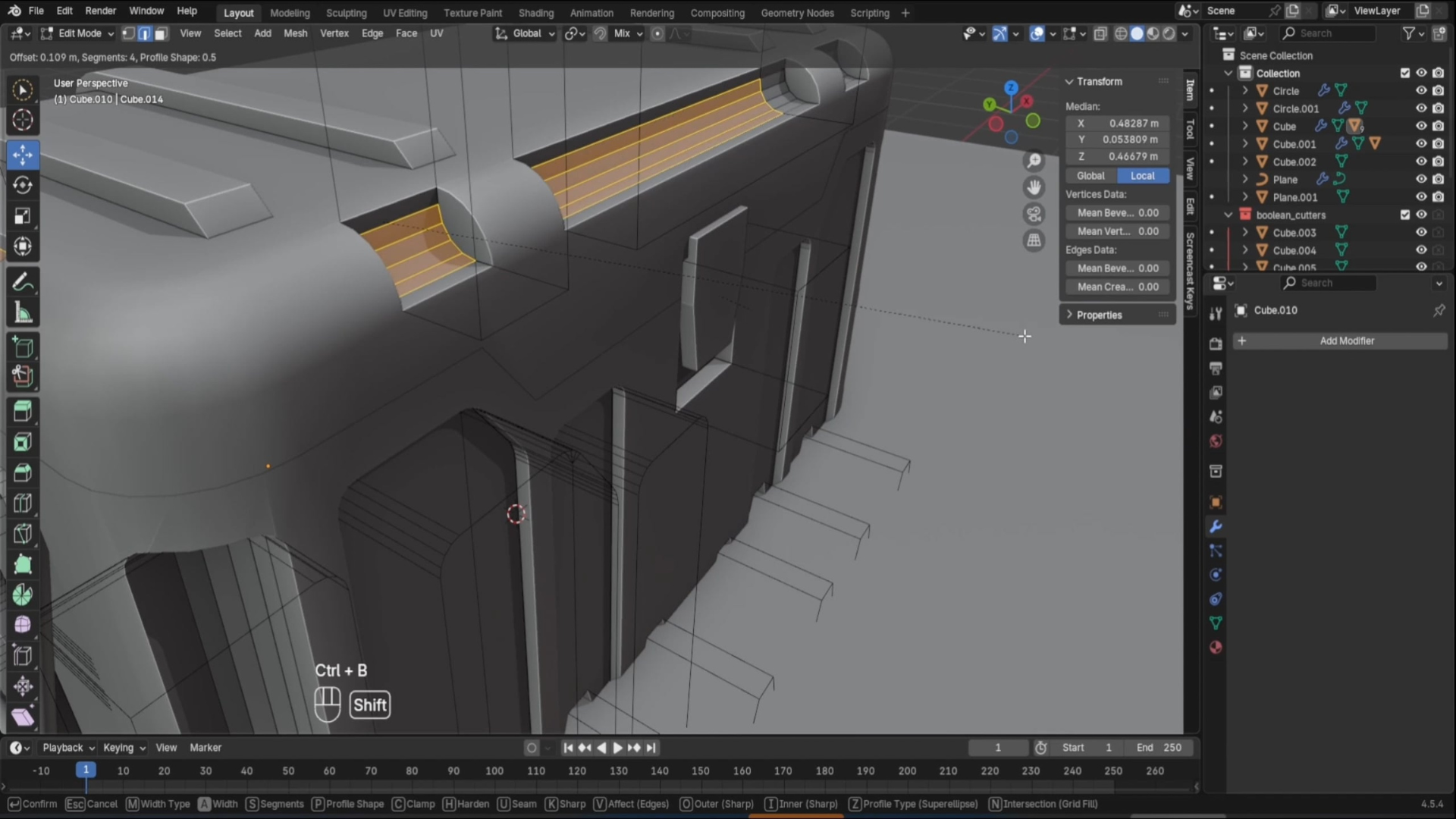
Task: Open the Edit Mode dropdown
Action: click(x=78, y=33)
